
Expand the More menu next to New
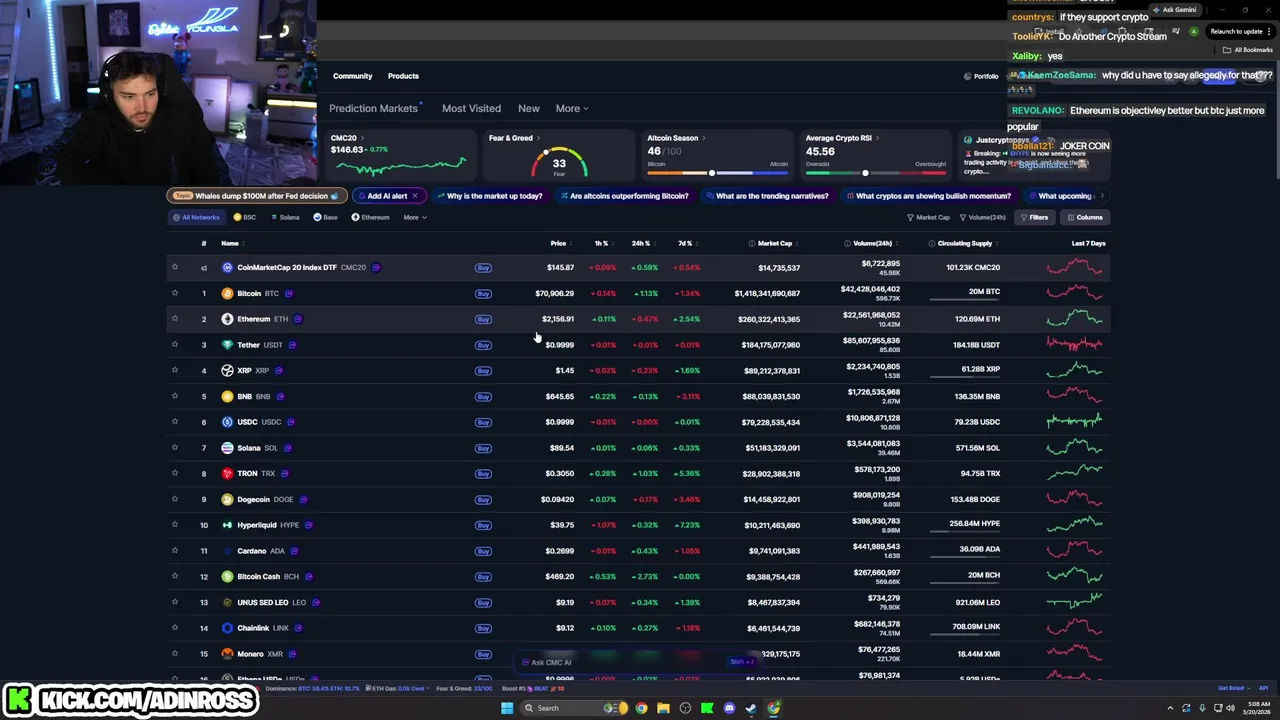(x=572, y=108)
